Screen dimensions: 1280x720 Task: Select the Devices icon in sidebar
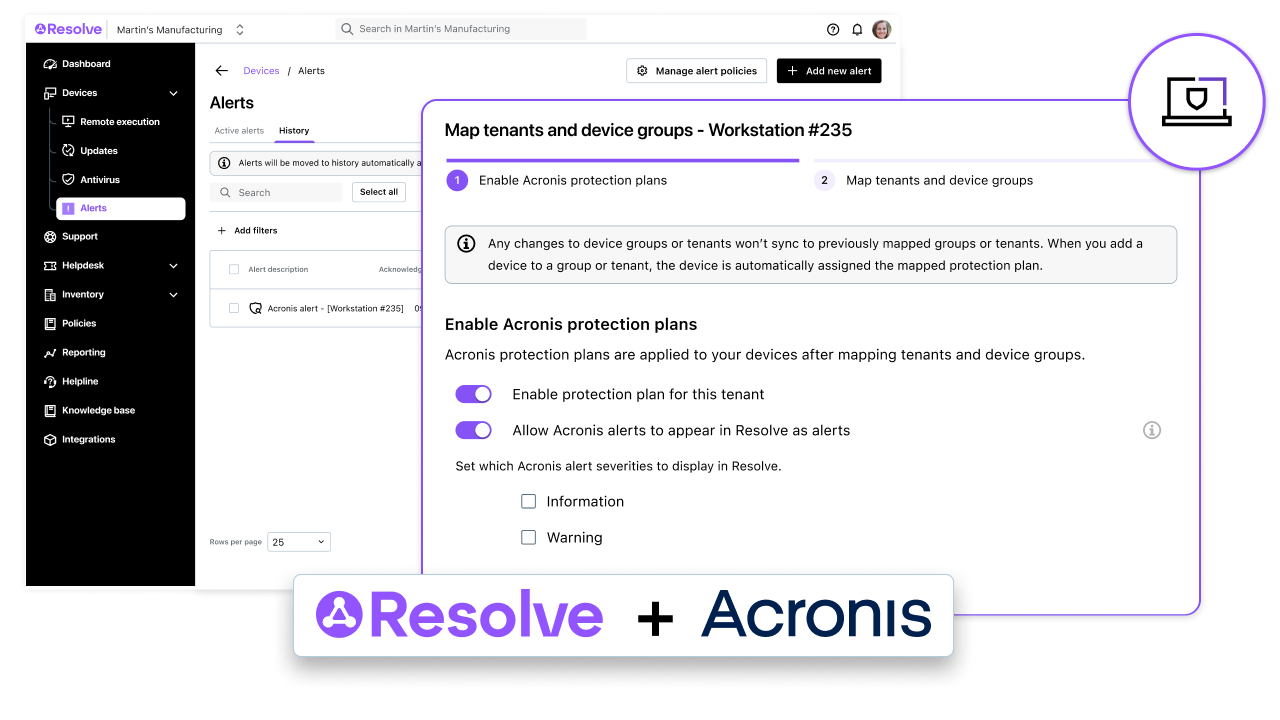pyautogui.click(x=50, y=93)
